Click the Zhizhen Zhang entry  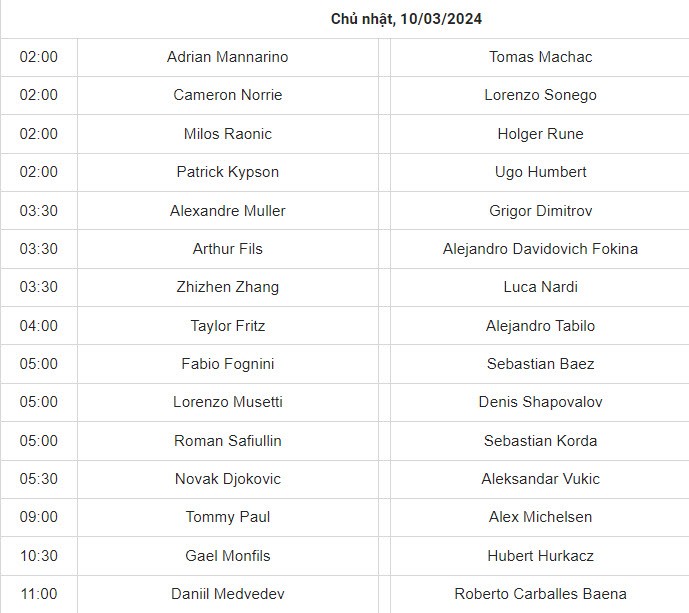227,287
